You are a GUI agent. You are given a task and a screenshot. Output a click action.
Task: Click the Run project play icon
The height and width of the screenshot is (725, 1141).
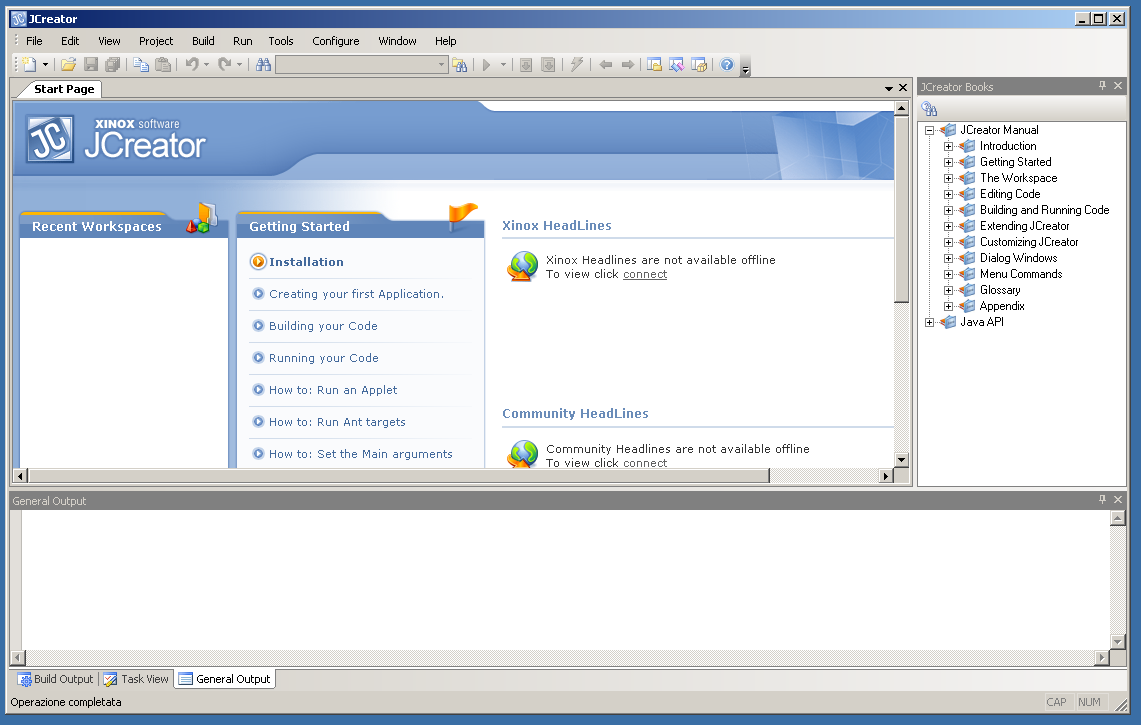pyautogui.click(x=487, y=65)
